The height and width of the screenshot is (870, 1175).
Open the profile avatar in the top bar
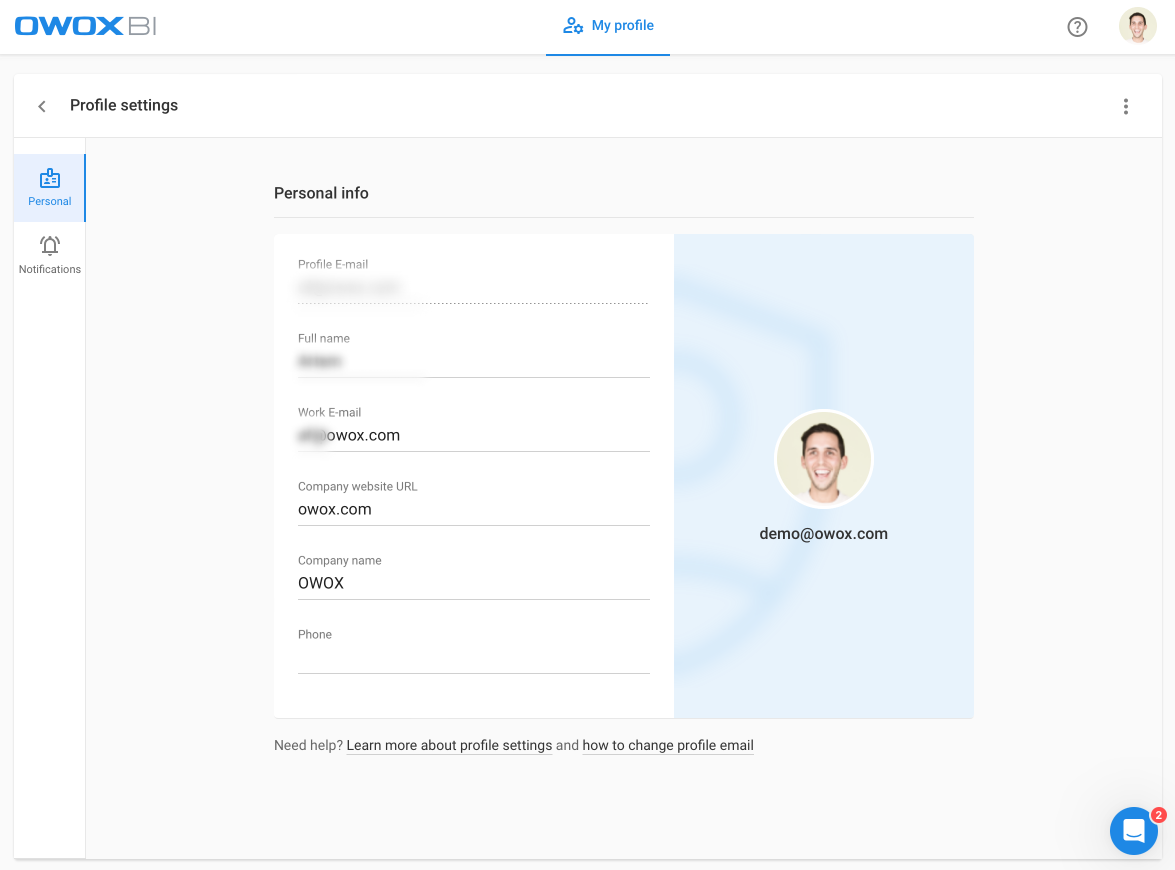point(1137,26)
